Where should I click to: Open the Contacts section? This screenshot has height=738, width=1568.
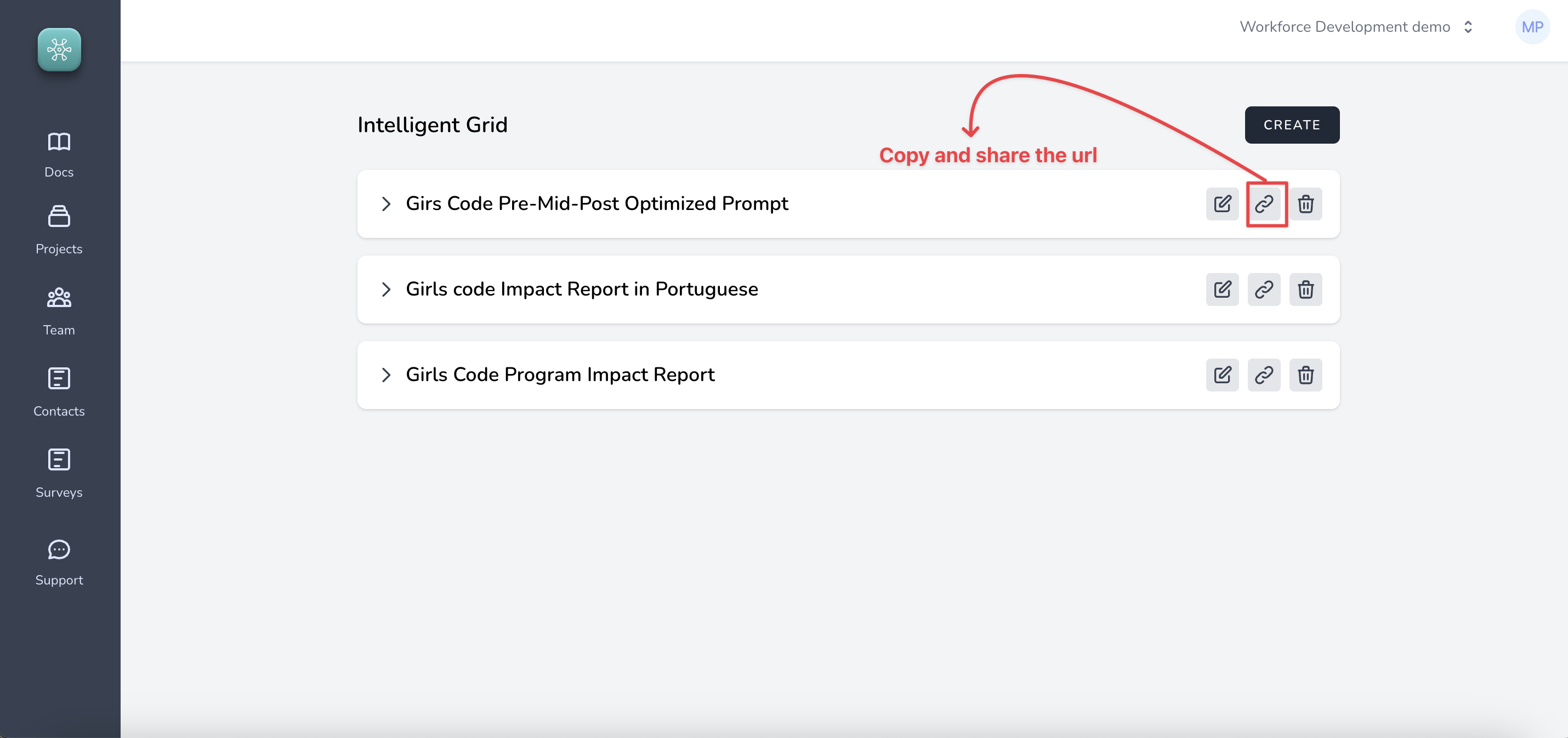(x=59, y=391)
